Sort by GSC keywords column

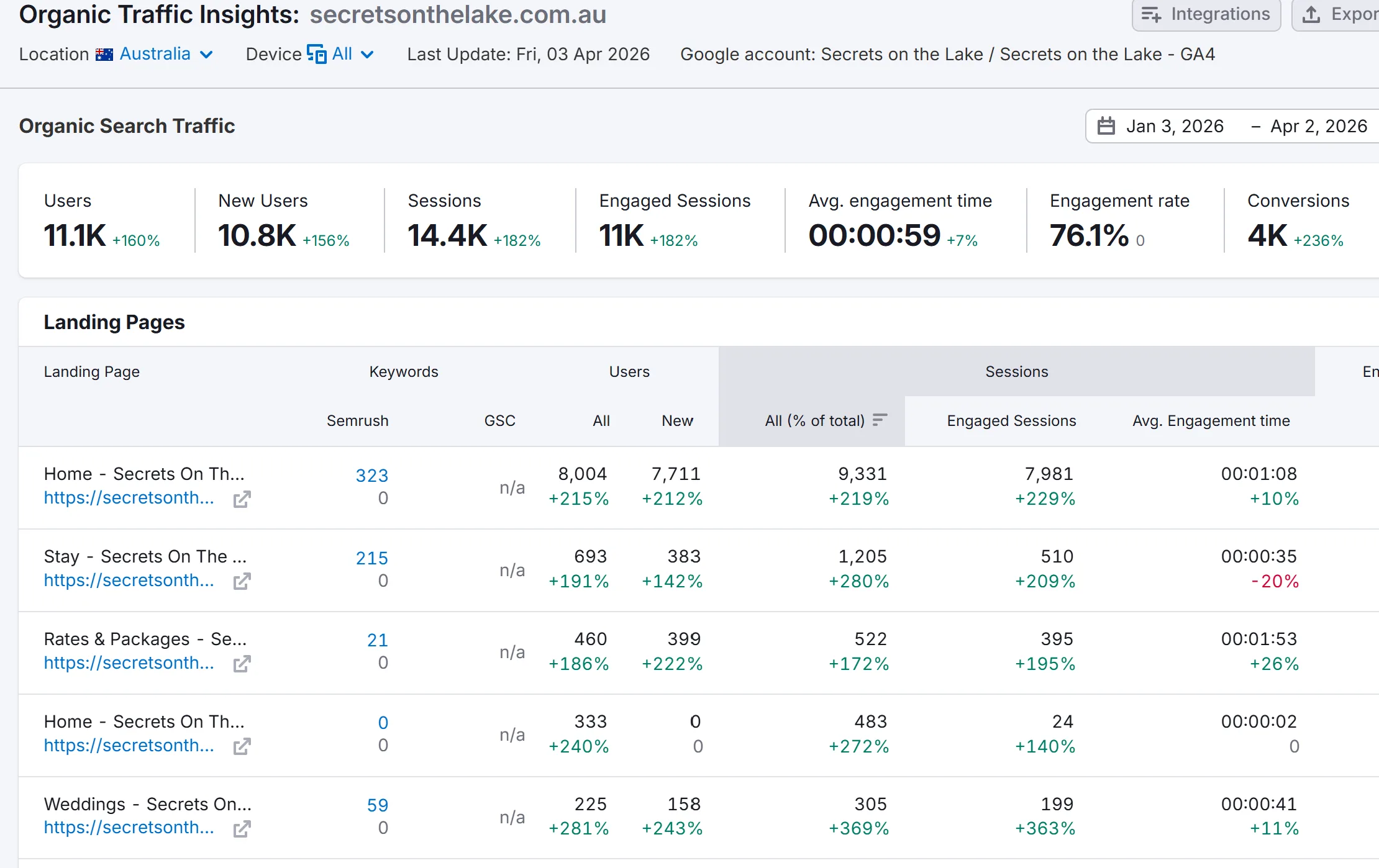(x=500, y=421)
